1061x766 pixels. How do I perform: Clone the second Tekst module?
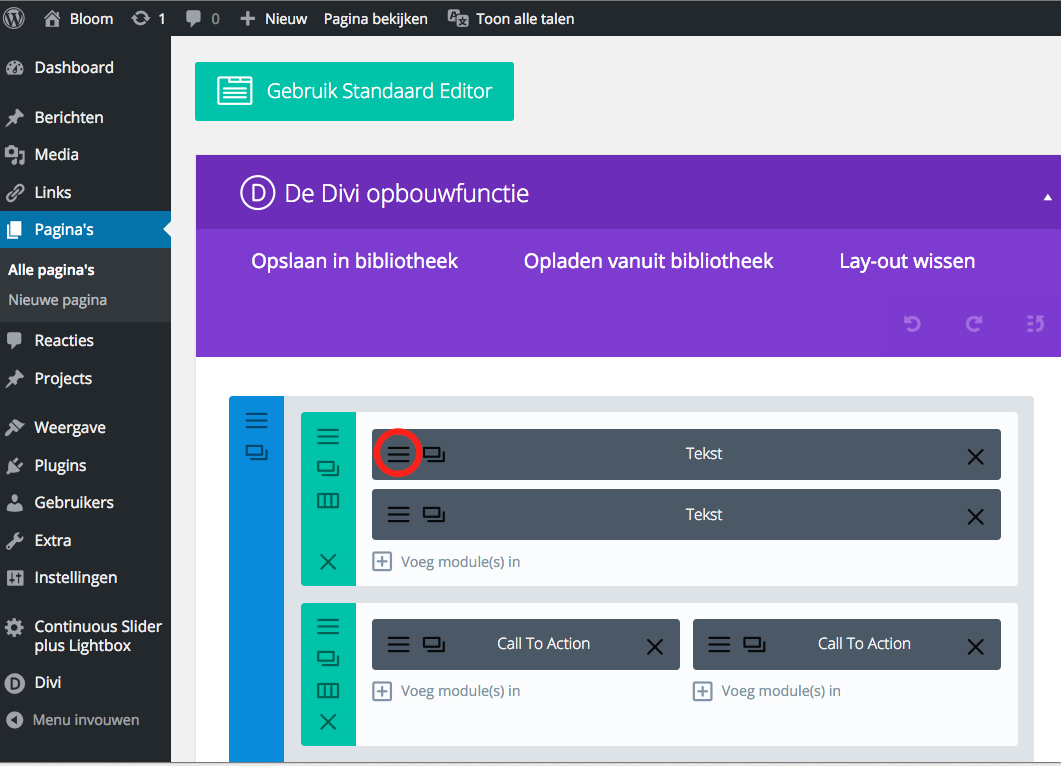click(x=434, y=515)
